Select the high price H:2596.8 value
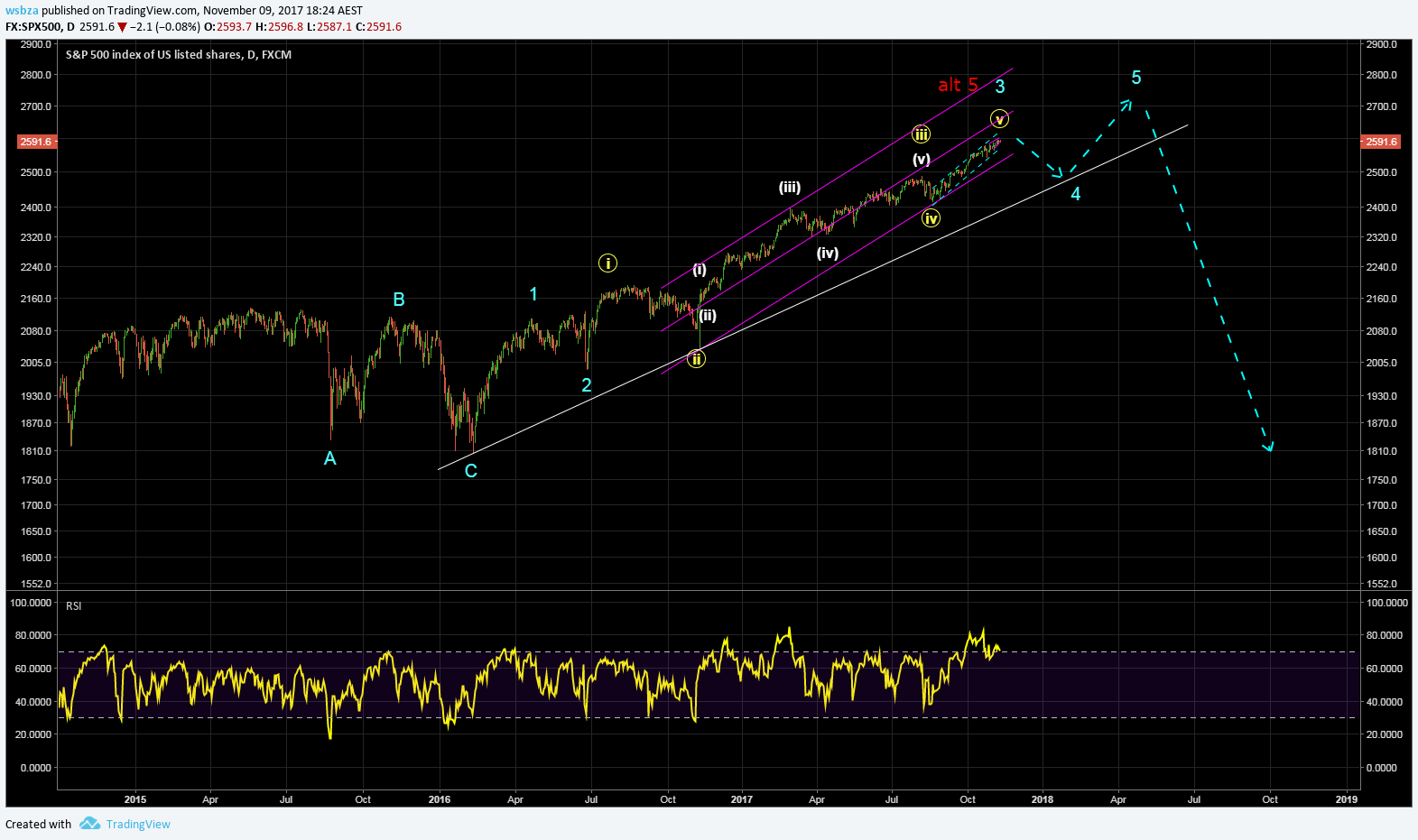The image size is (1418, 840). 280,27
